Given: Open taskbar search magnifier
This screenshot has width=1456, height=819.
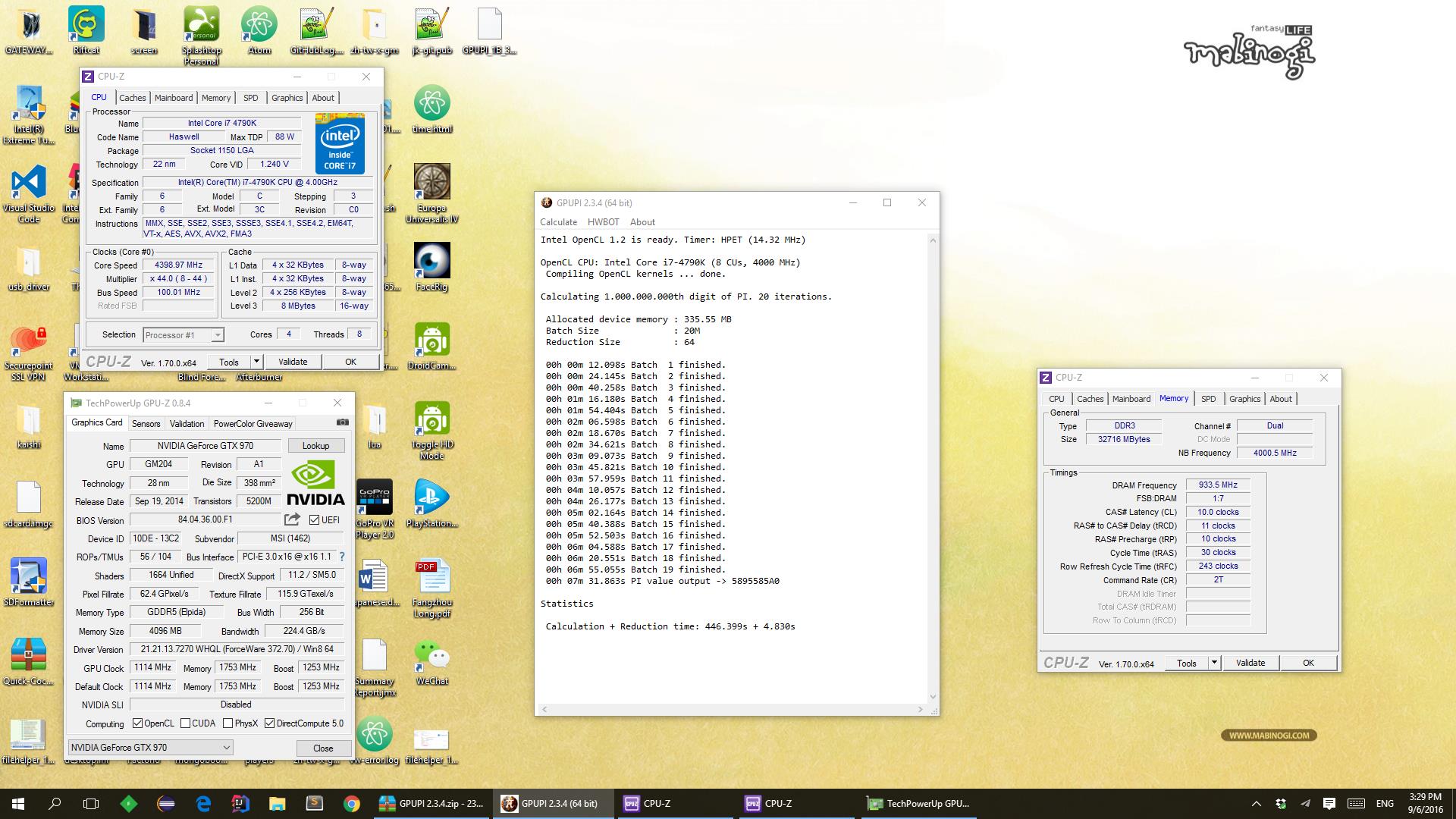Looking at the screenshot, I should point(55,804).
